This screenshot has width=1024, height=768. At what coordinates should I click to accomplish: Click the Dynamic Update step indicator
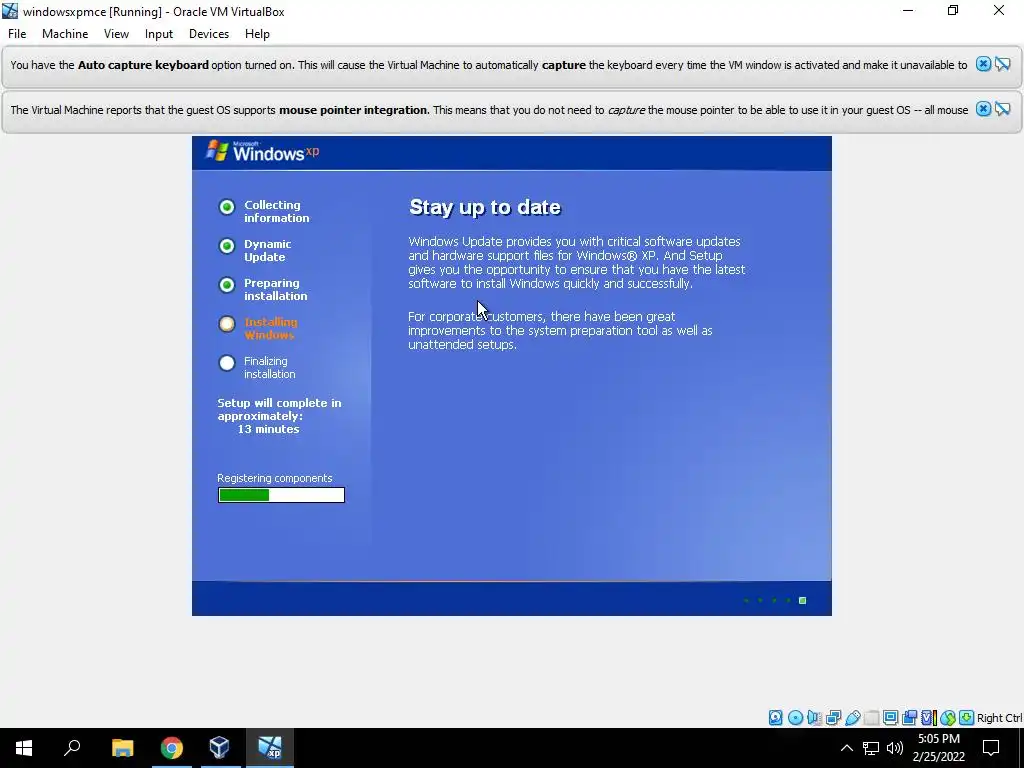click(227, 246)
